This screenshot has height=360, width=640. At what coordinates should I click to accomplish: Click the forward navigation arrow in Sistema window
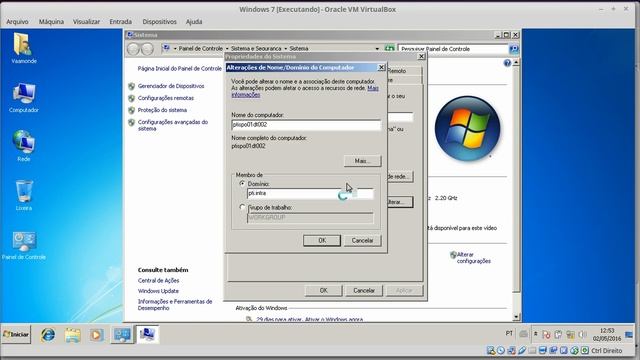pos(147,49)
